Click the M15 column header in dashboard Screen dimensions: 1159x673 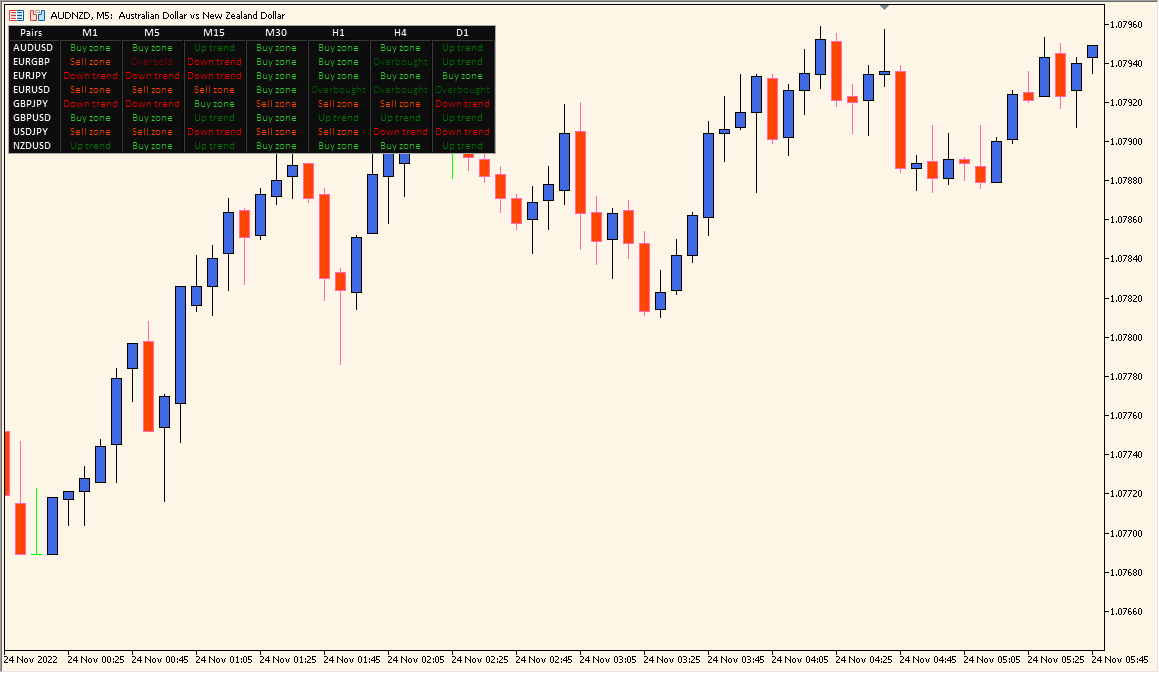214,32
